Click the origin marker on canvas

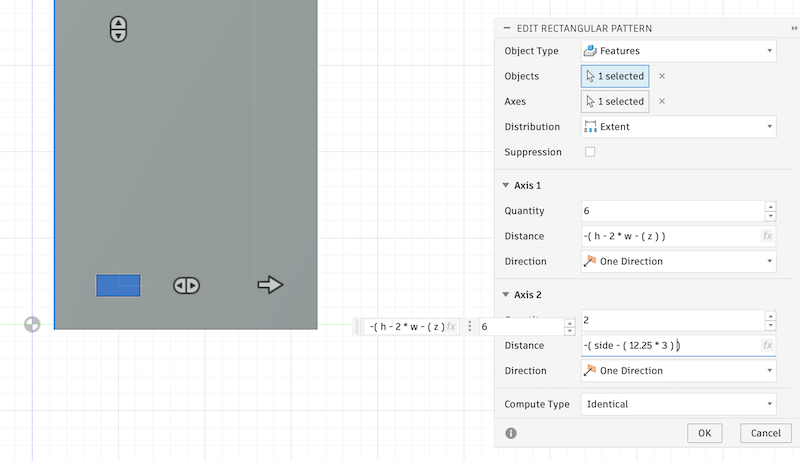click(32, 324)
